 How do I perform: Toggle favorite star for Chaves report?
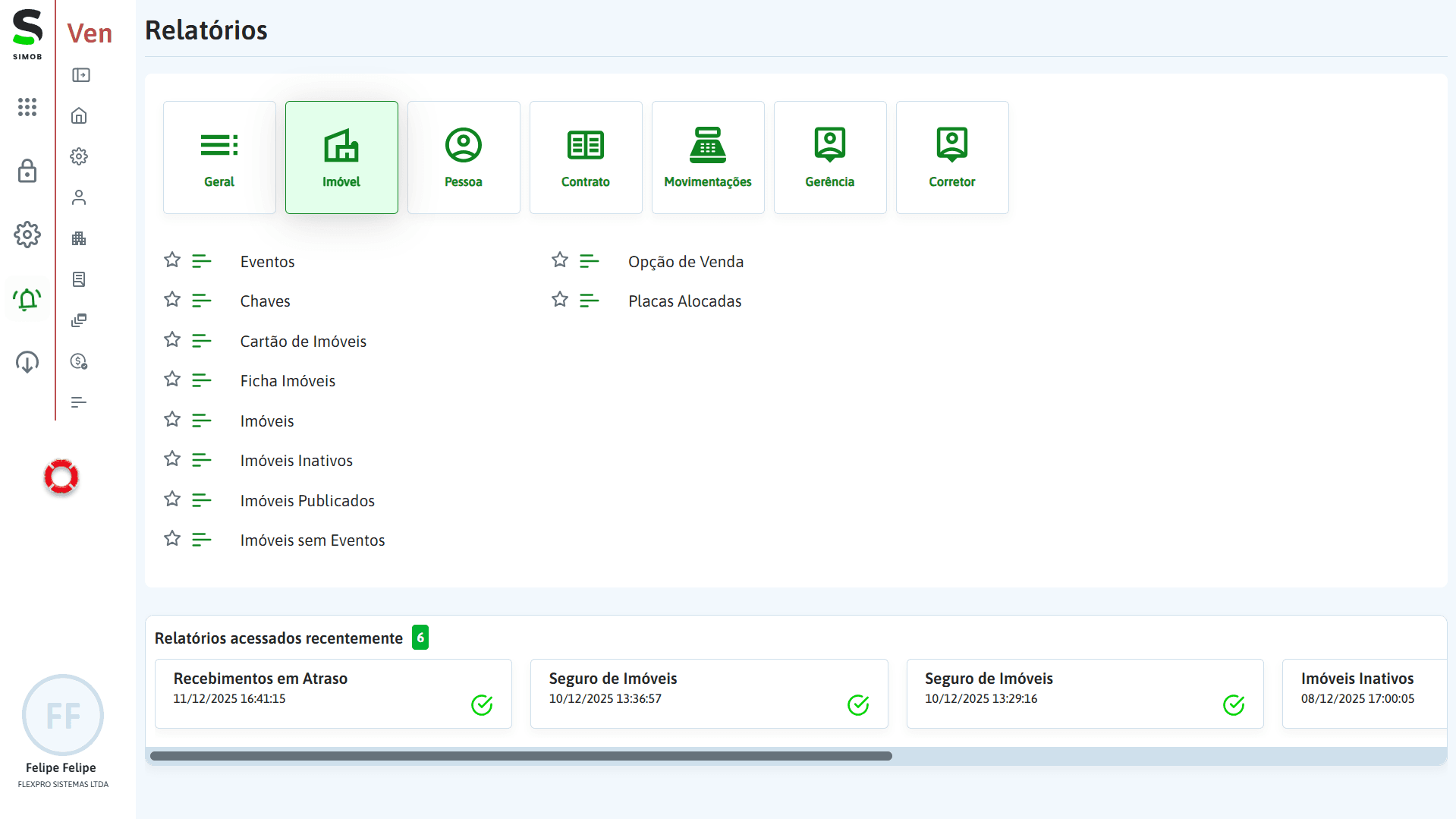coord(172,300)
